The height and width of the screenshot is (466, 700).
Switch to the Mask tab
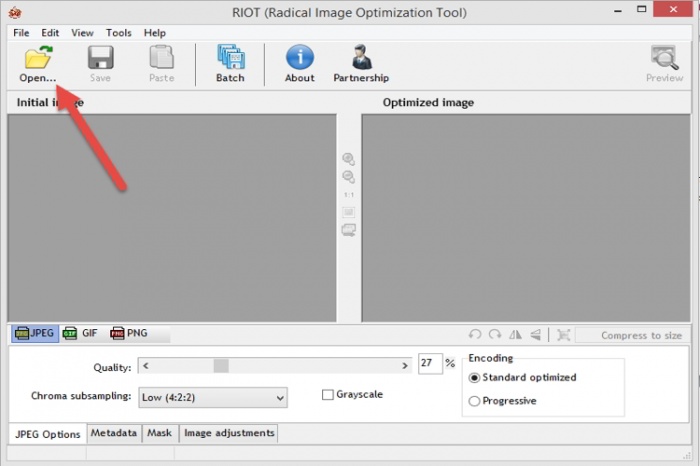click(159, 433)
